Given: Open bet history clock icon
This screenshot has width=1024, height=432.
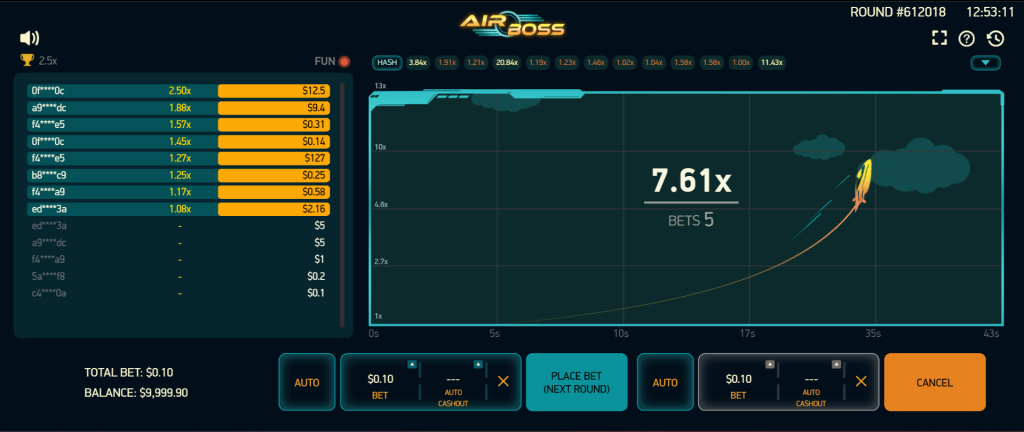Looking at the screenshot, I should (x=994, y=38).
